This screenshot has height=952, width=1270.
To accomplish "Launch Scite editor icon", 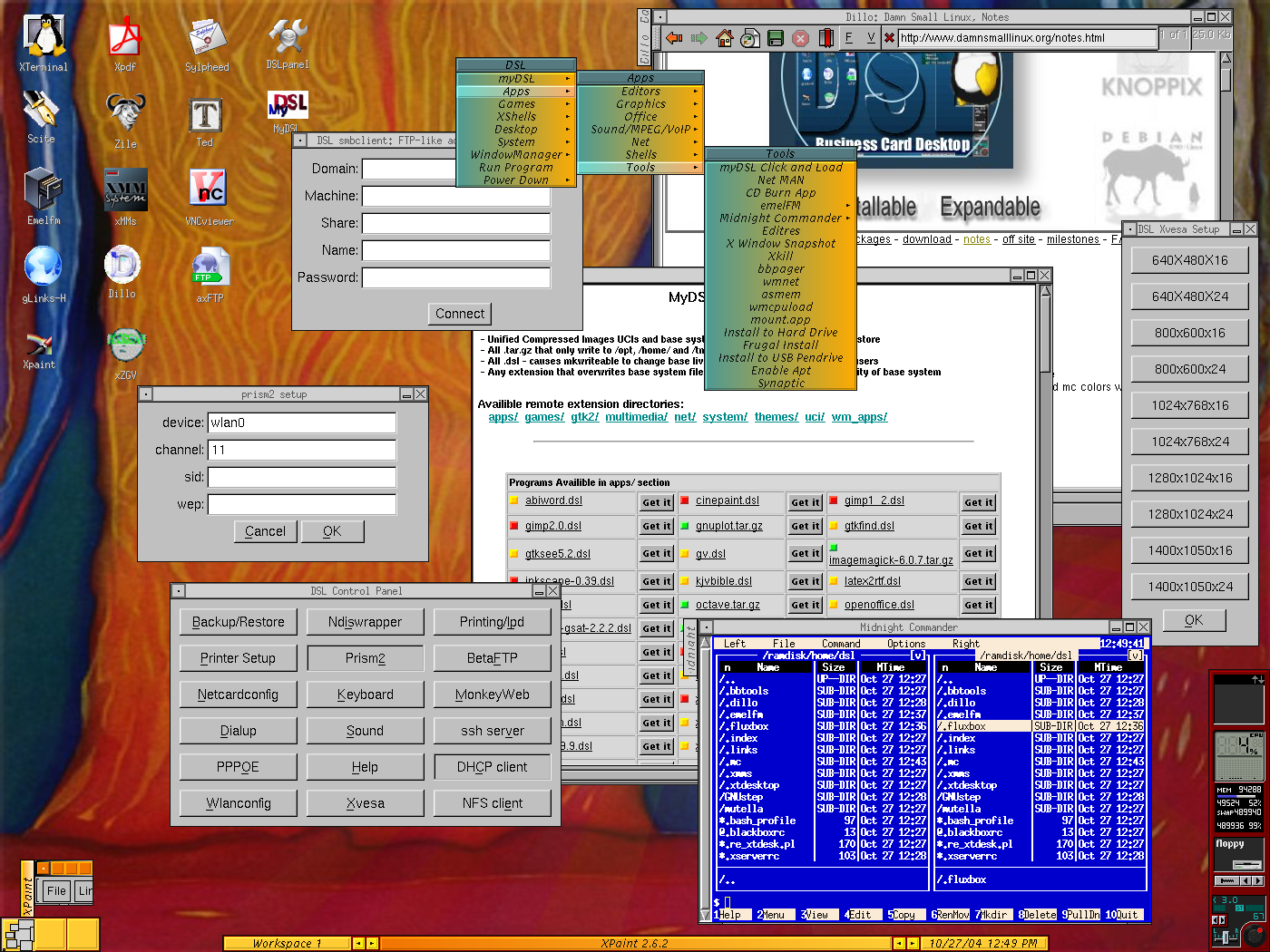I will (x=41, y=116).
